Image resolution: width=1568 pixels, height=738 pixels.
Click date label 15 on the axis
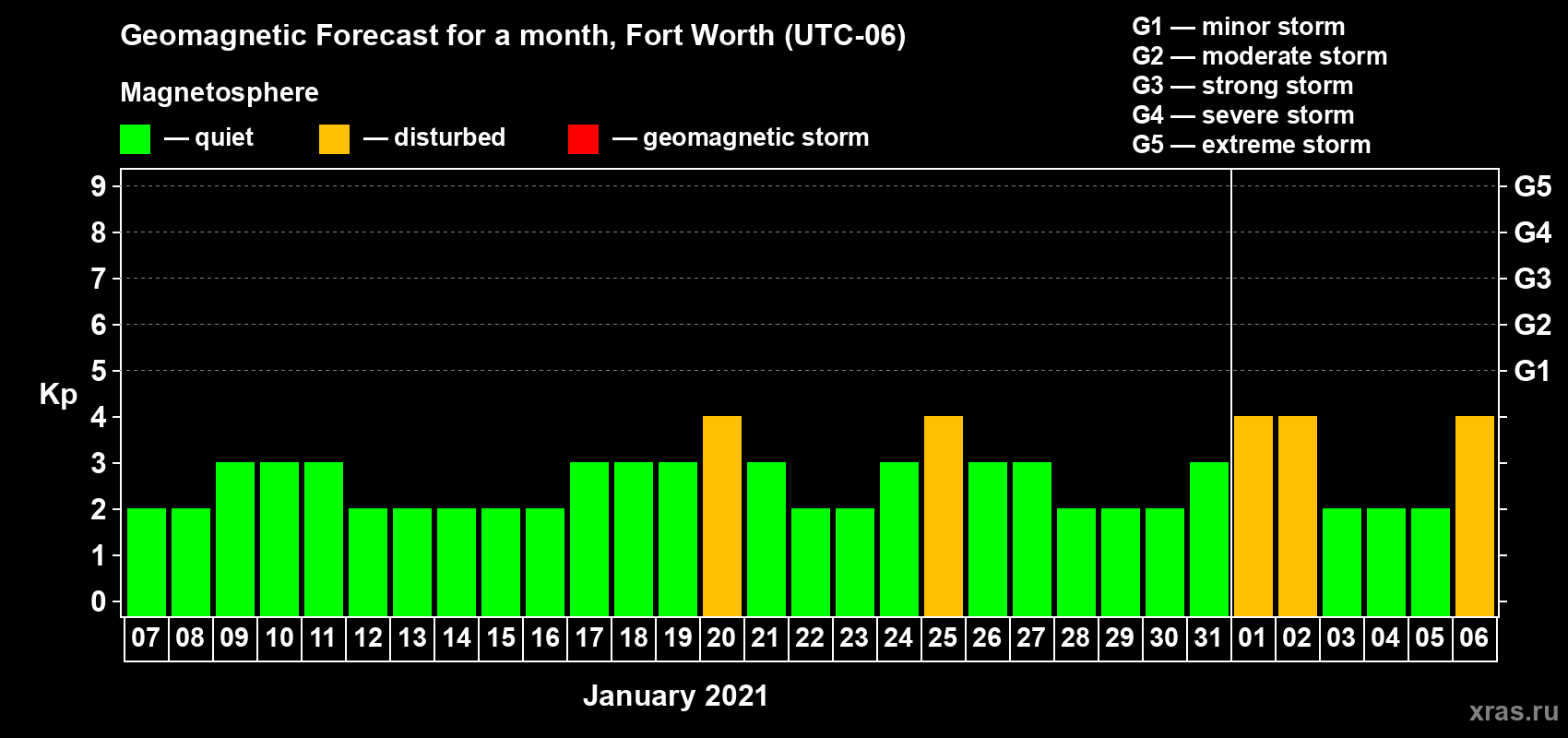[x=501, y=638]
